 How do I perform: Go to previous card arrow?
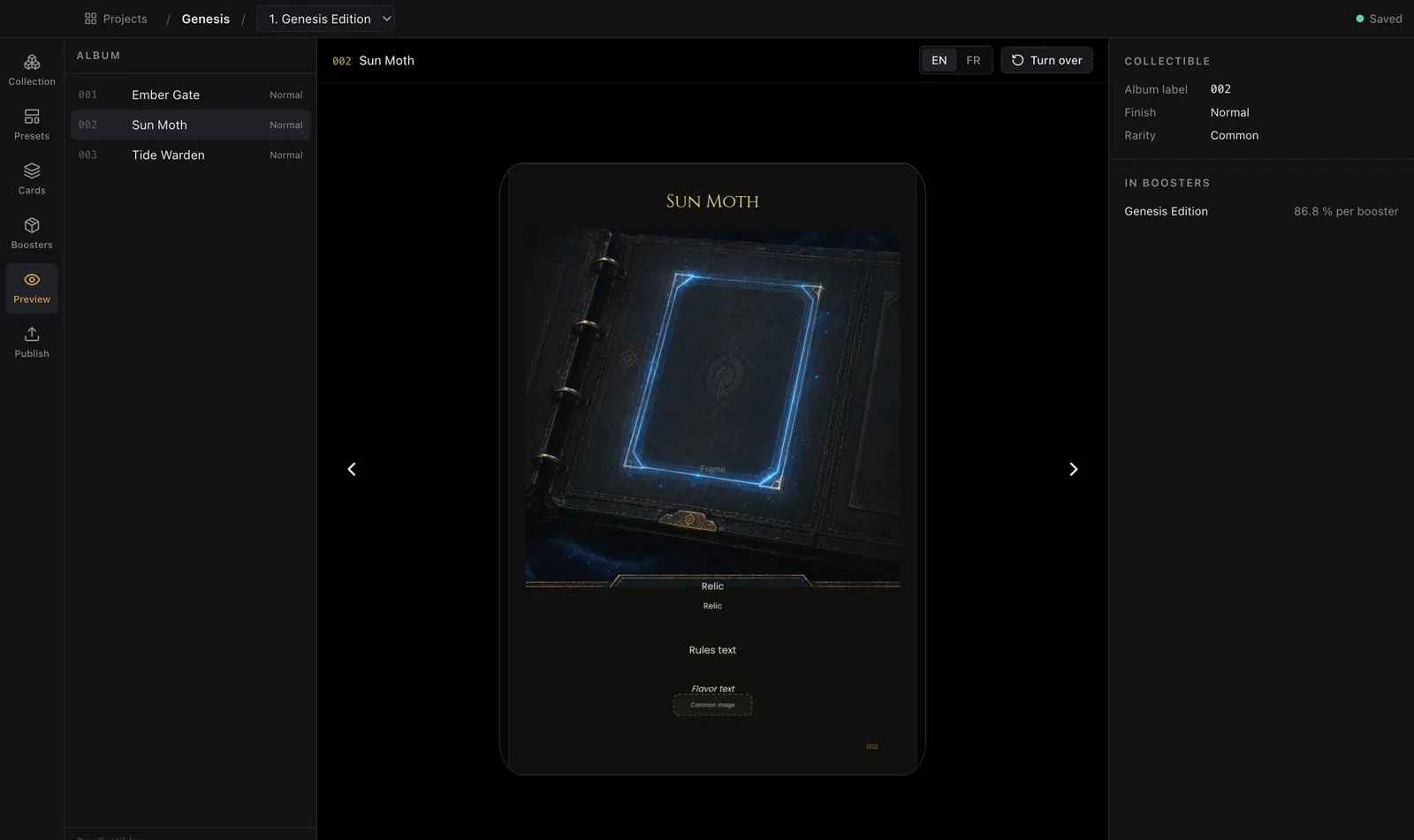pyautogui.click(x=352, y=469)
